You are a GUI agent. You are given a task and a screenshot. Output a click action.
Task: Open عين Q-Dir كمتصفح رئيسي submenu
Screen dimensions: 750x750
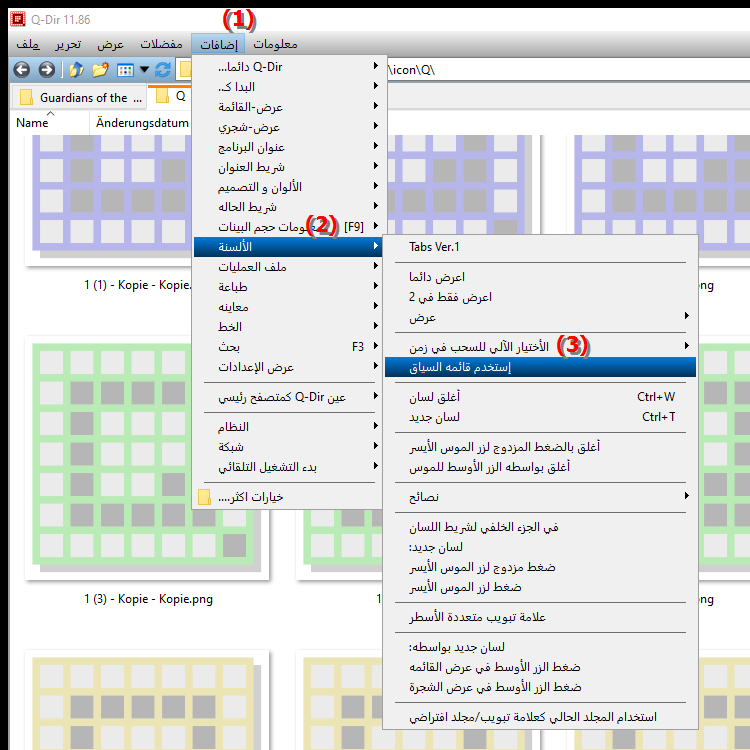[287, 397]
